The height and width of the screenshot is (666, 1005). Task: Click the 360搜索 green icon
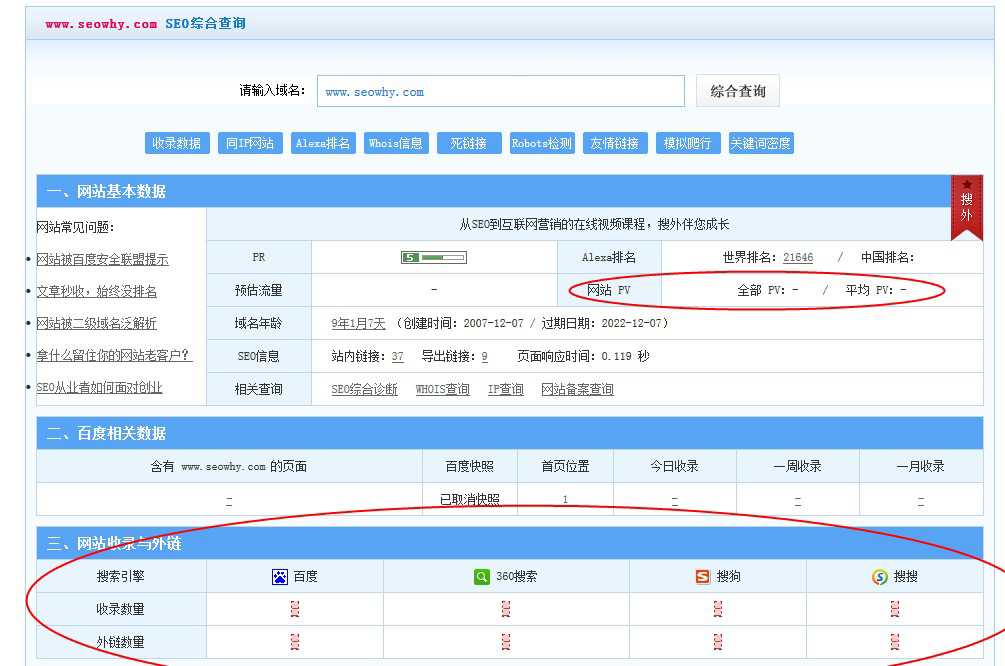482,577
